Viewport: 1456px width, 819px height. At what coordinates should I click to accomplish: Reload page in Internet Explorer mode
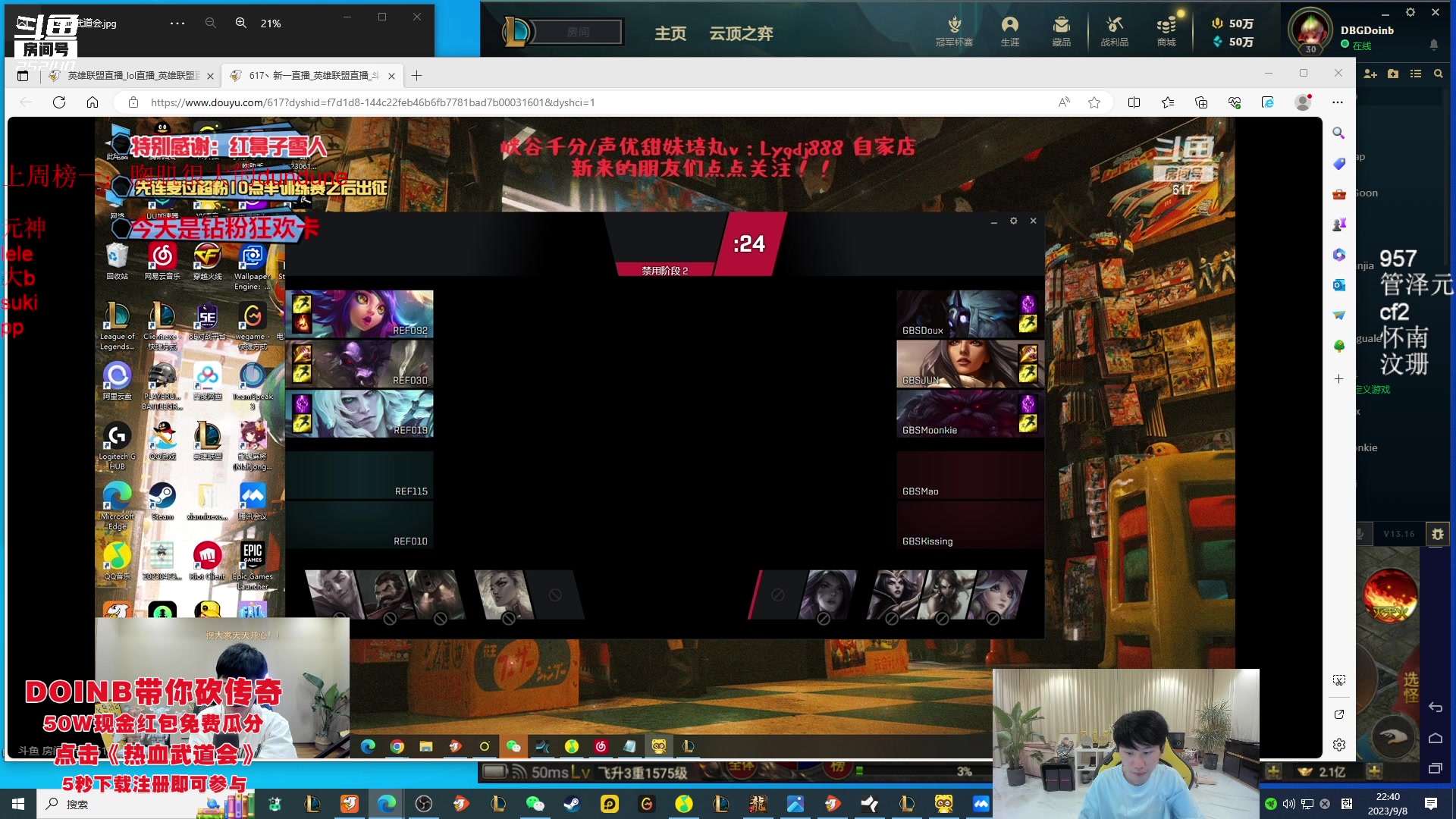pyautogui.click(x=1268, y=102)
